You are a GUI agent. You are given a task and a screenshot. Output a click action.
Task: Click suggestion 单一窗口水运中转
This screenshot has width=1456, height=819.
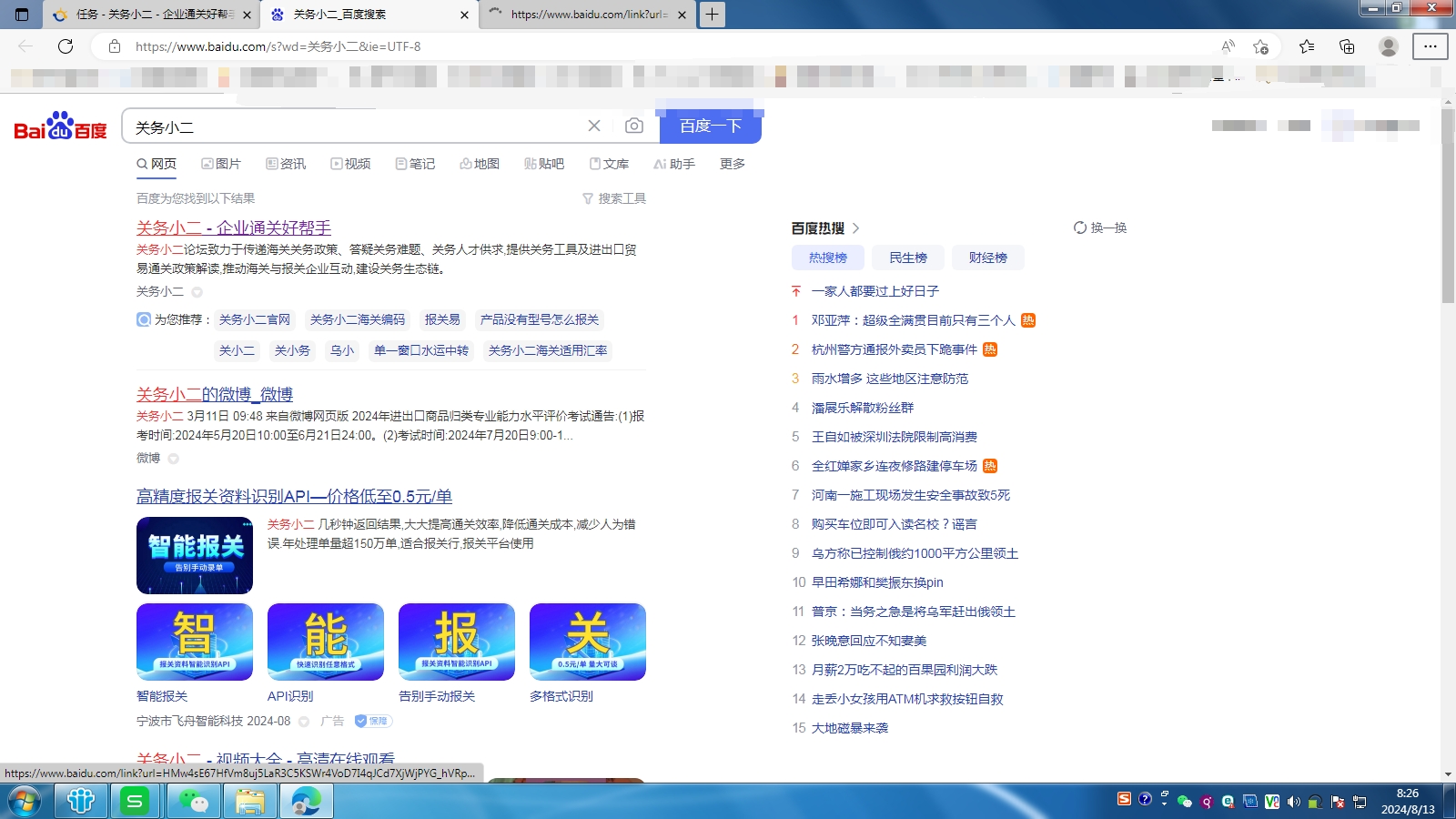[x=421, y=350]
